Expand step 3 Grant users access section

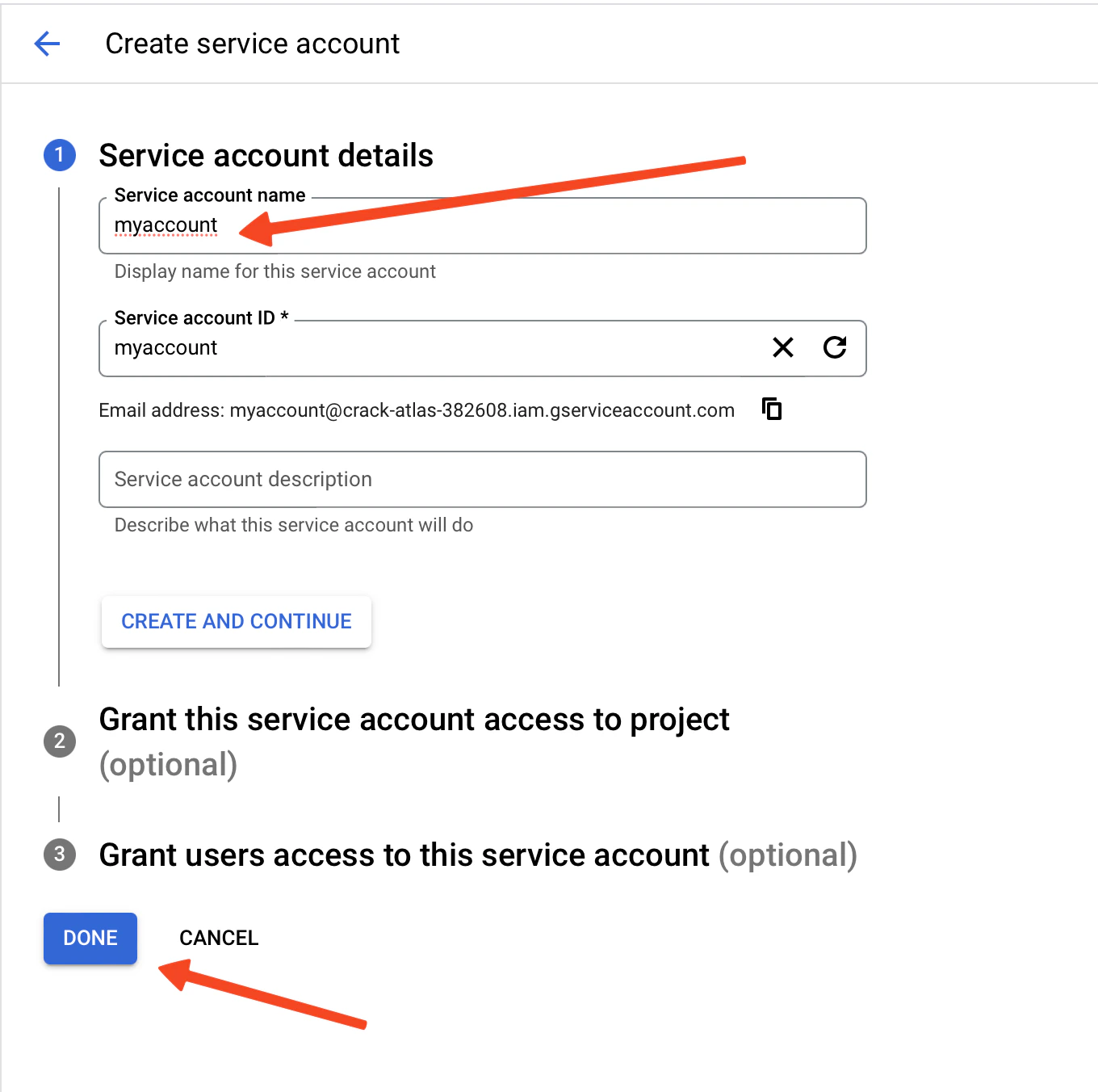478,855
